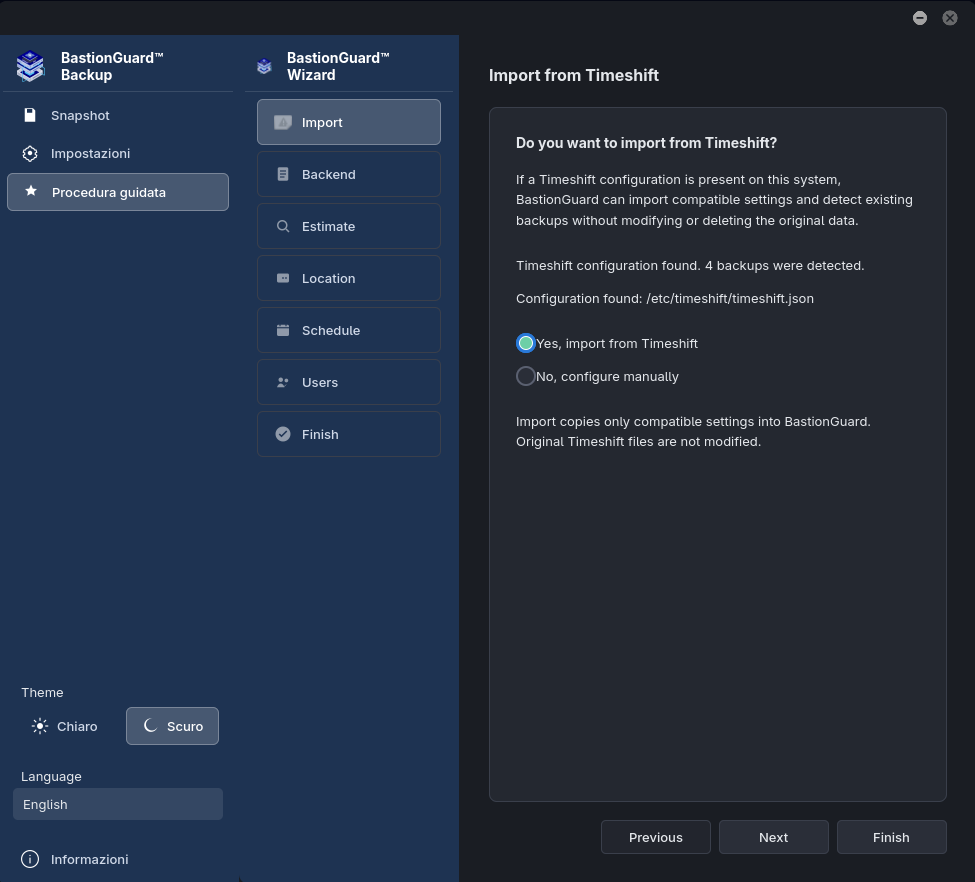
Task: Click the Impostazioni gear icon
Action: pyautogui.click(x=30, y=154)
